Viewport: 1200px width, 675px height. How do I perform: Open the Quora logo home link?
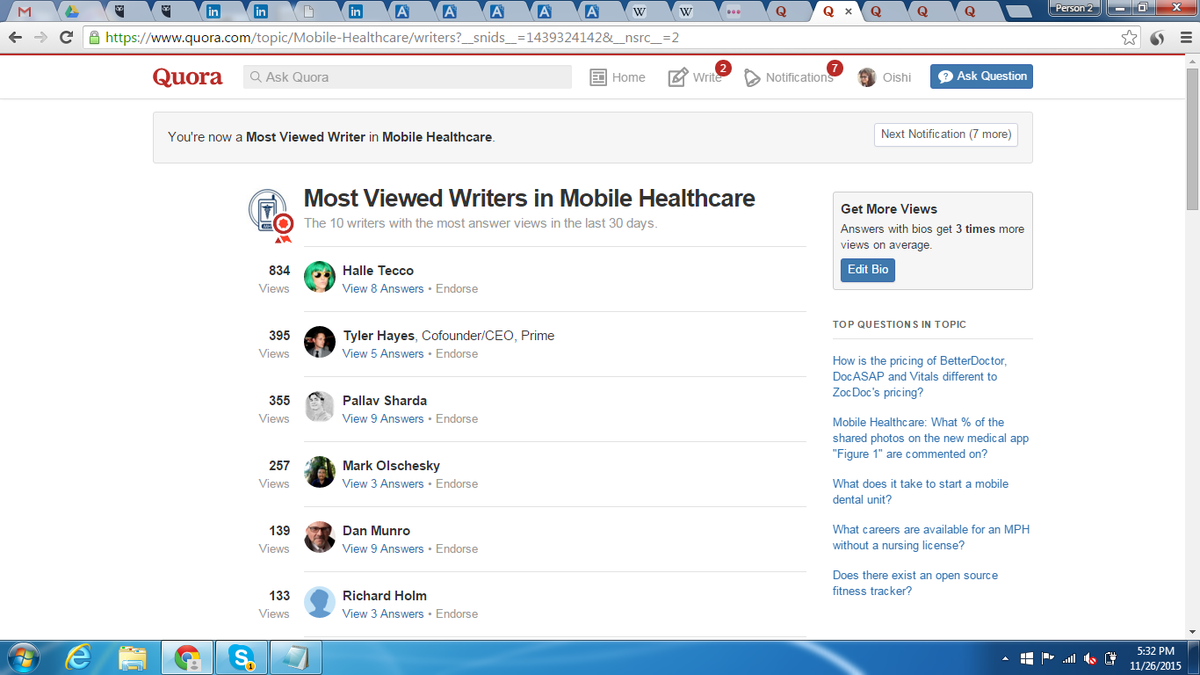[187, 77]
